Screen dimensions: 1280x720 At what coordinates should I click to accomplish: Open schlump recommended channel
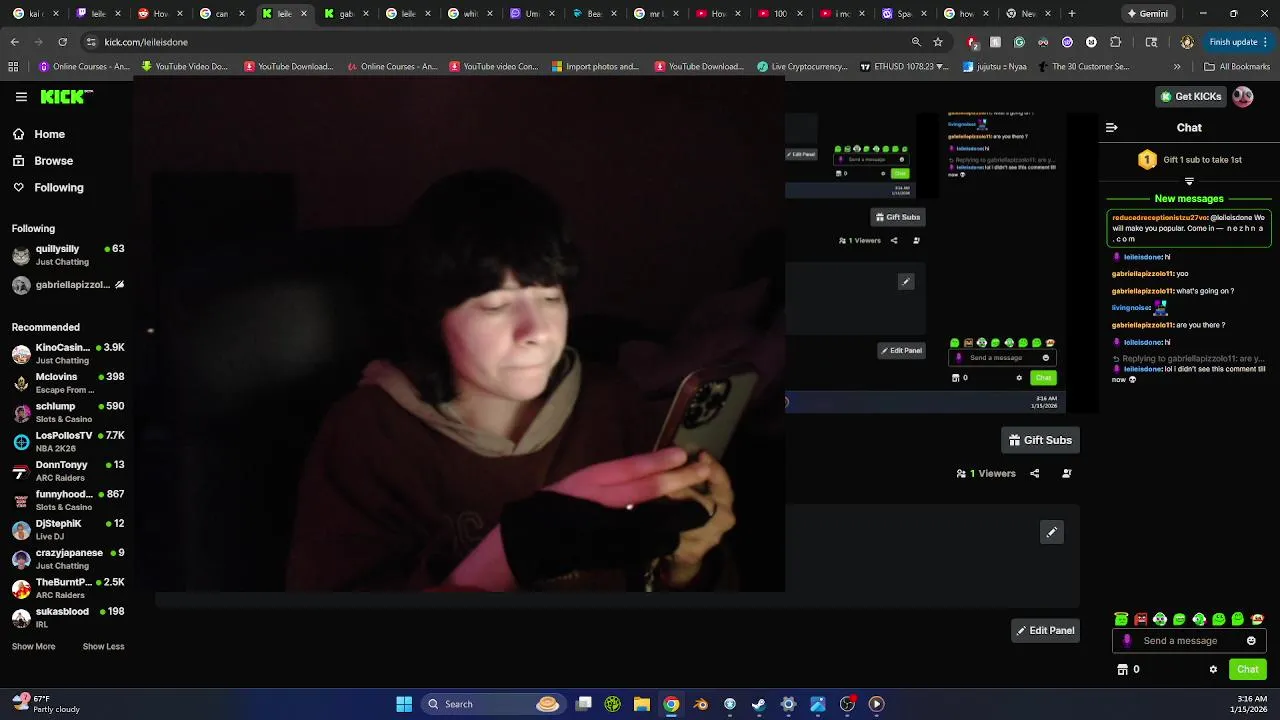click(x=68, y=412)
